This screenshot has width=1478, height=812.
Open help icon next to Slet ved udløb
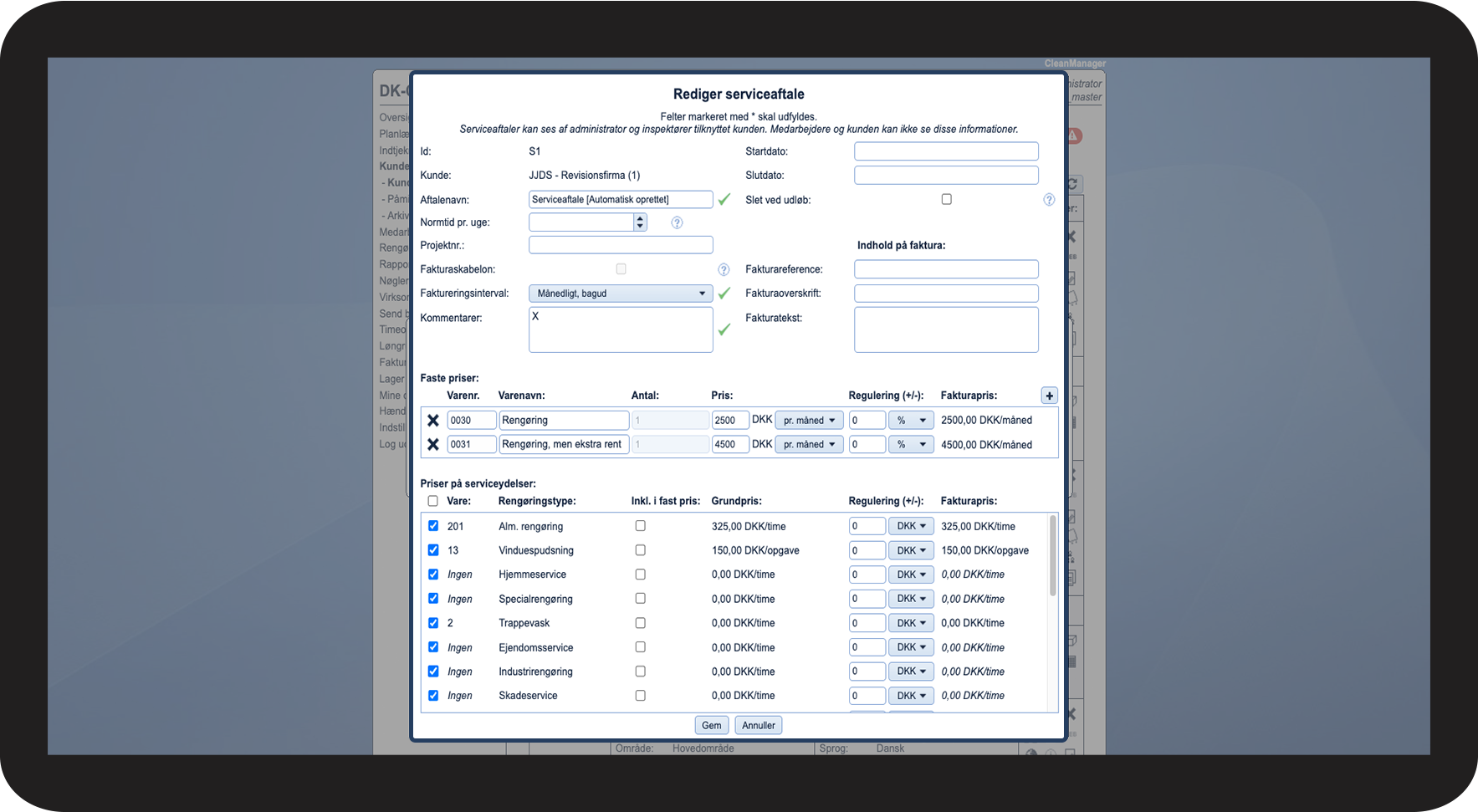(1049, 200)
